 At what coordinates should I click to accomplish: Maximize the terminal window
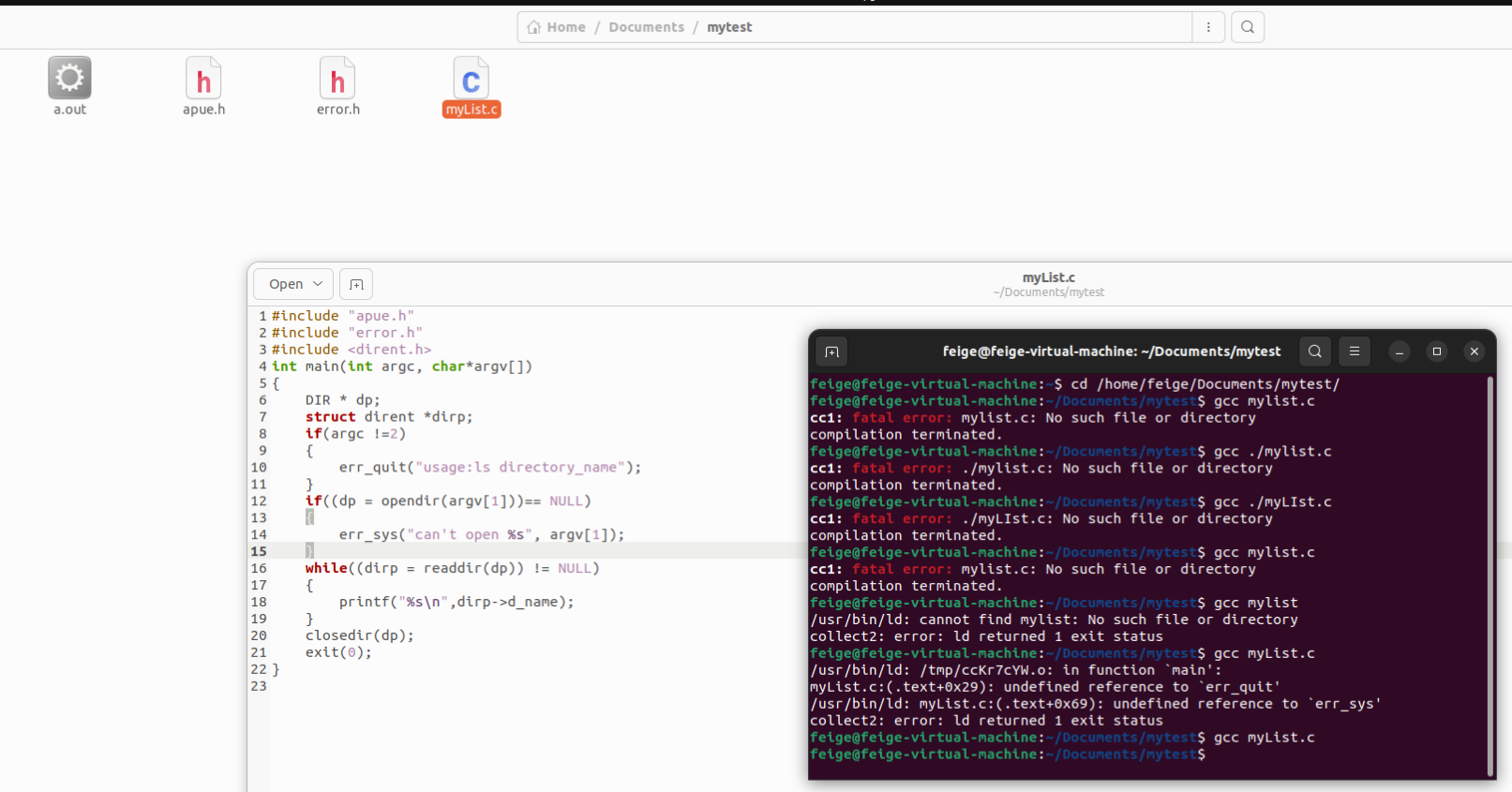[x=1437, y=351]
